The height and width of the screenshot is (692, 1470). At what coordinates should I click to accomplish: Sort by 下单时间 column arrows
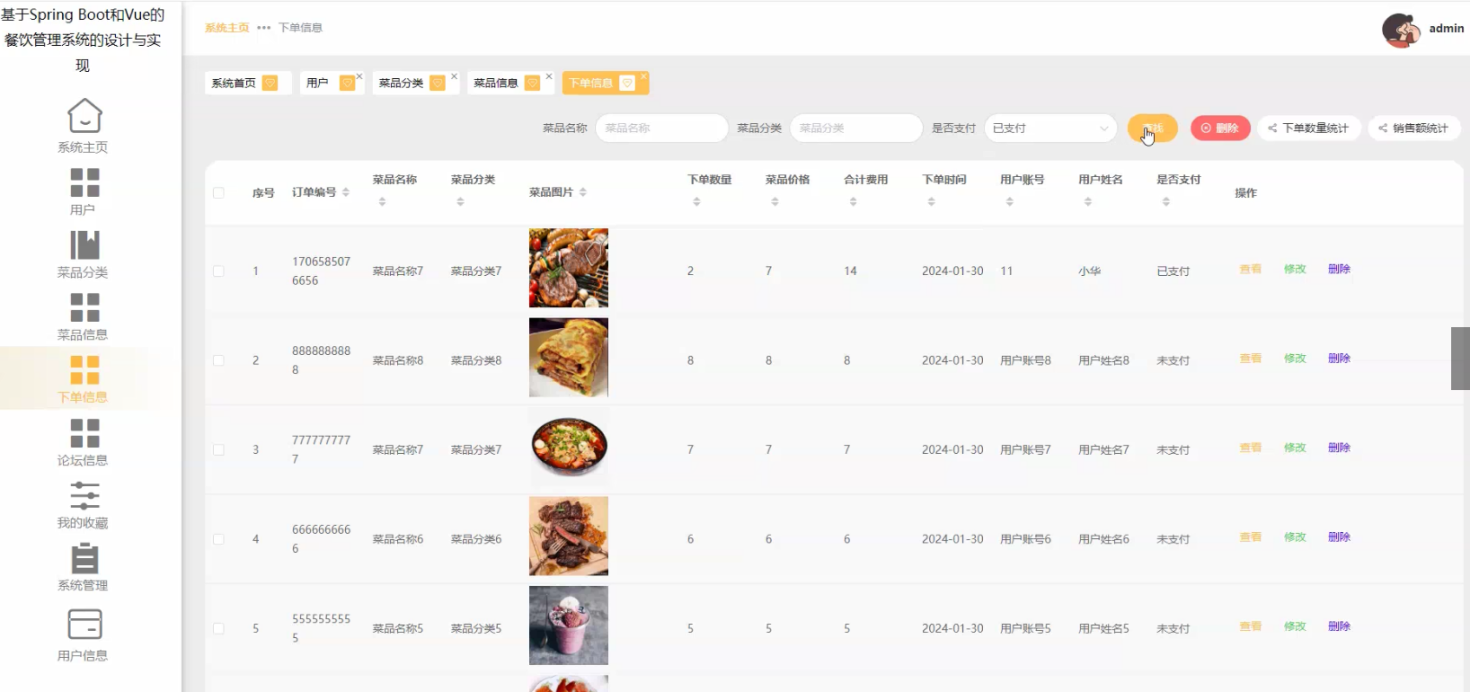click(x=931, y=202)
